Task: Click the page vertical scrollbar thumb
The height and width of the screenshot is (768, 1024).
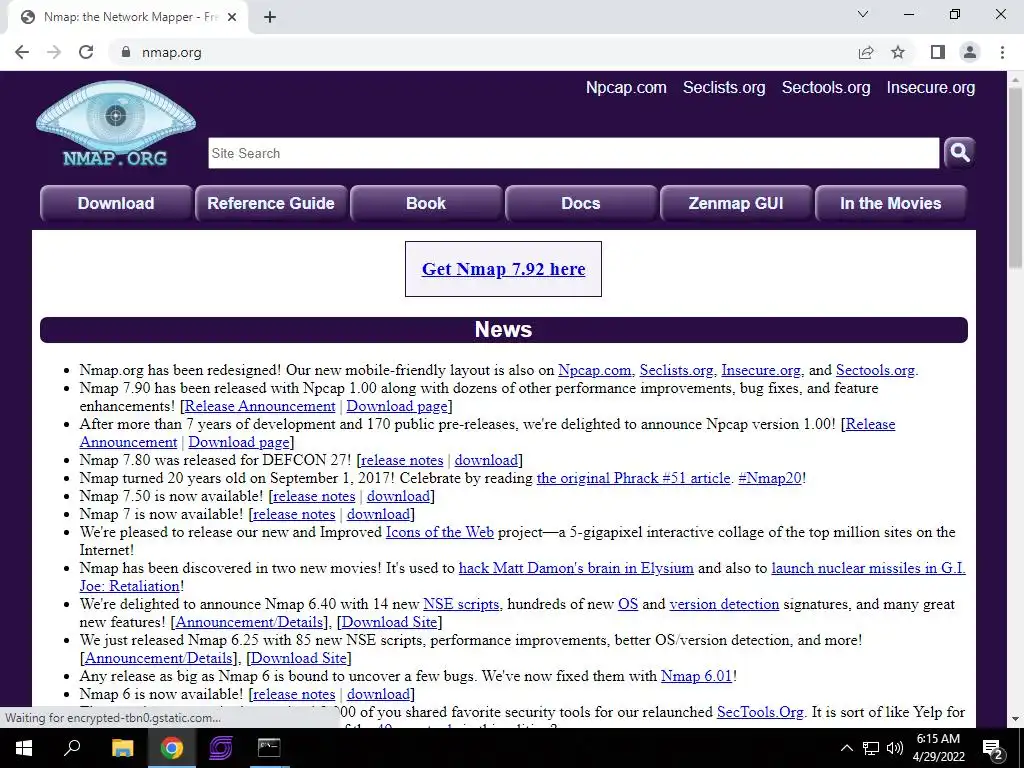Action: coord(1015,176)
